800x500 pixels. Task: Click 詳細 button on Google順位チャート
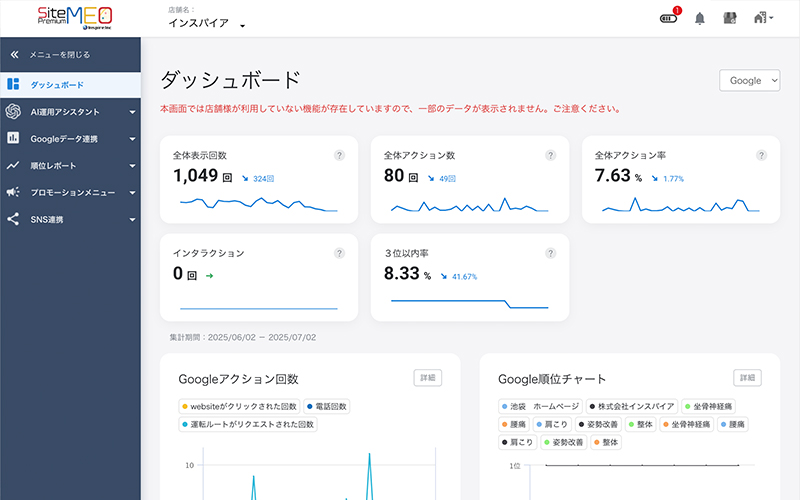pos(747,378)
